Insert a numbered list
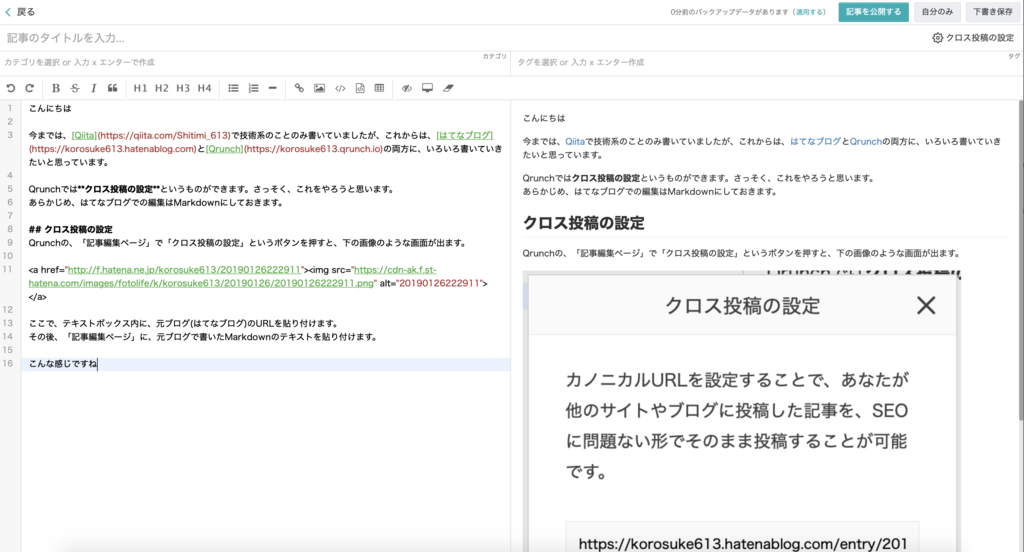 [x=253, y=88]
